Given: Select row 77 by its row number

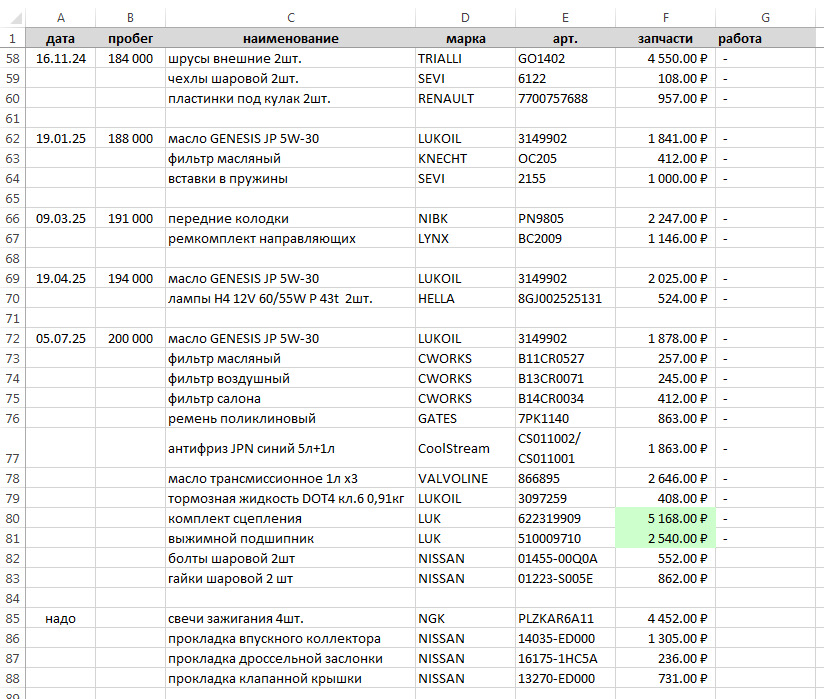Looking at the screenshot, I should tap(13, 448).
